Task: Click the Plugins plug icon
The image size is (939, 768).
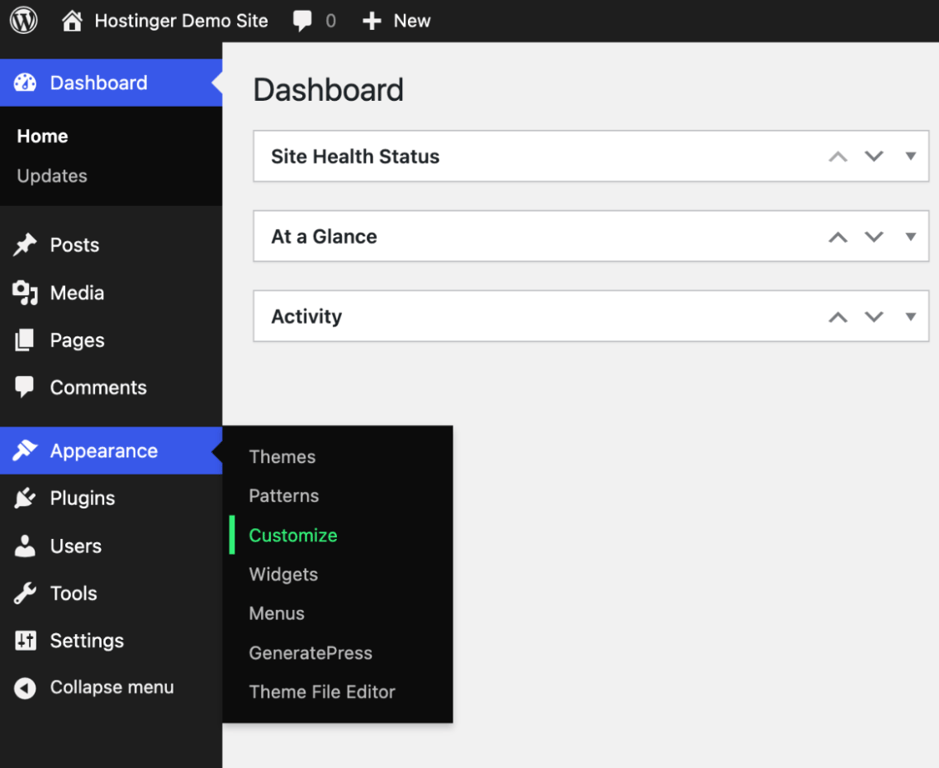Action: [24, 497]
